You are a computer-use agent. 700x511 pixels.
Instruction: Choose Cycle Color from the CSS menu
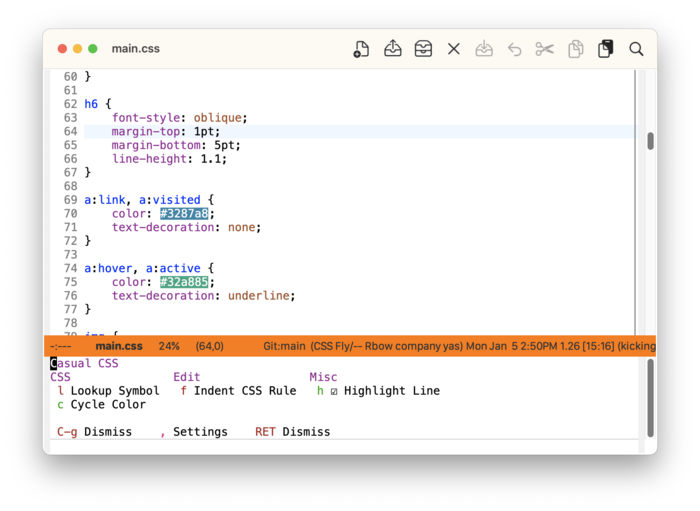(107, 405)
